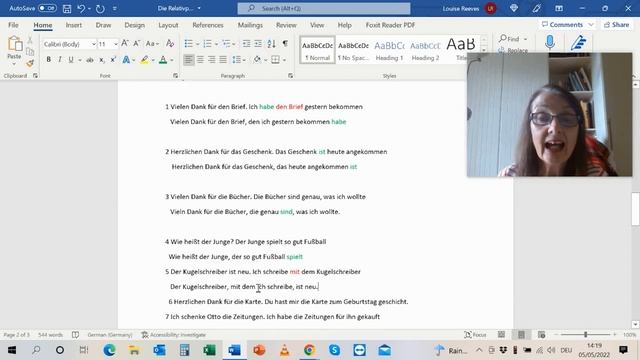Apply Superscript formatting

click(113, 60)
